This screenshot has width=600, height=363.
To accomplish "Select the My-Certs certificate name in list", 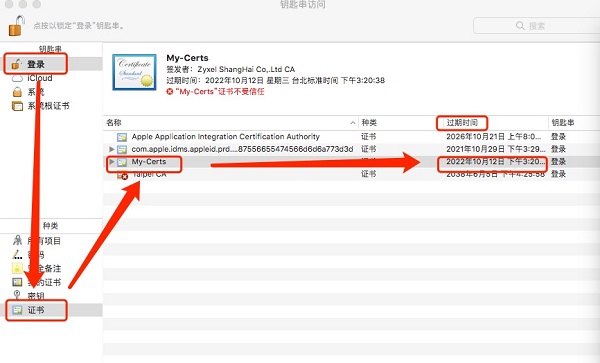I will [x=149, y=161].
